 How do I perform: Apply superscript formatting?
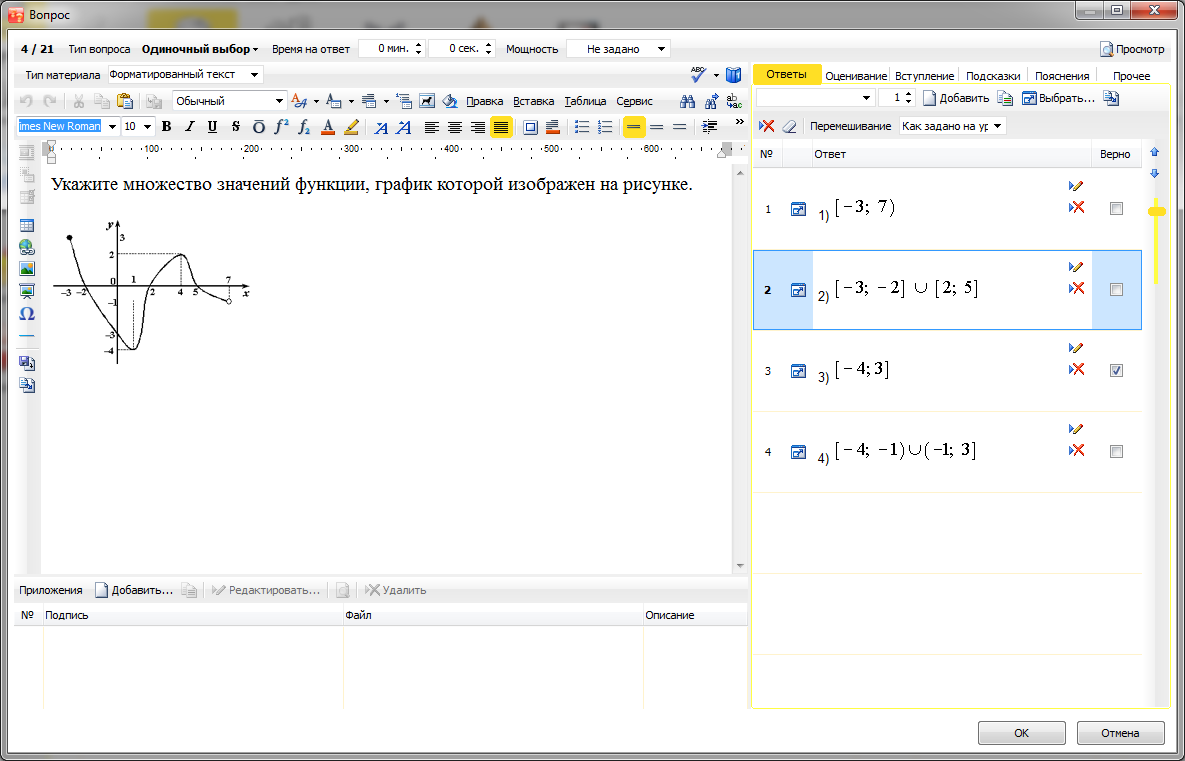[281, 127]
